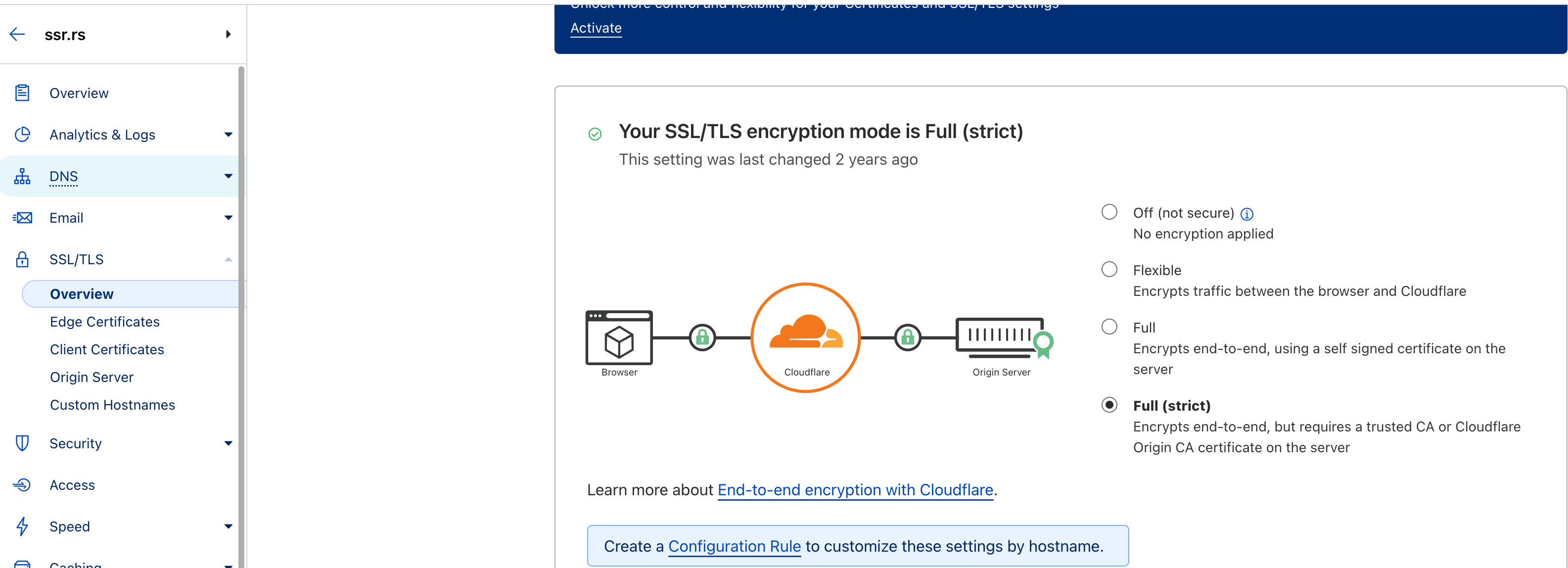Screen dimensions: 1568x568
Task: Select the Off (not secure) radio button
Action: pyautogui.click(x=1109, y=212)
